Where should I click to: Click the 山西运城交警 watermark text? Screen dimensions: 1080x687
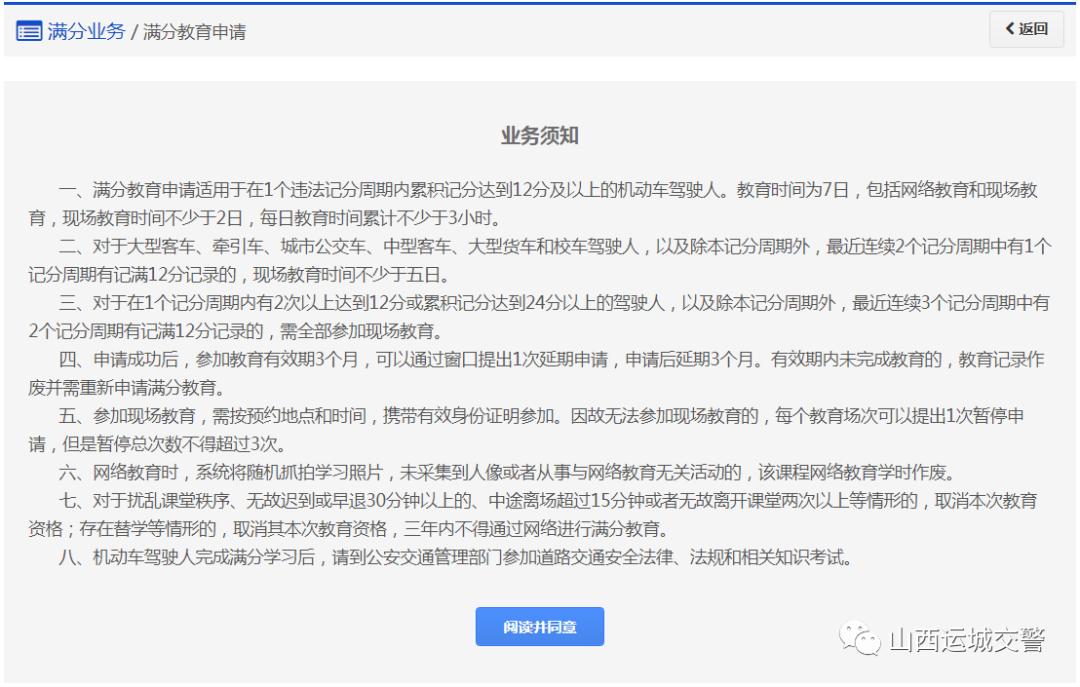(966, 640)
